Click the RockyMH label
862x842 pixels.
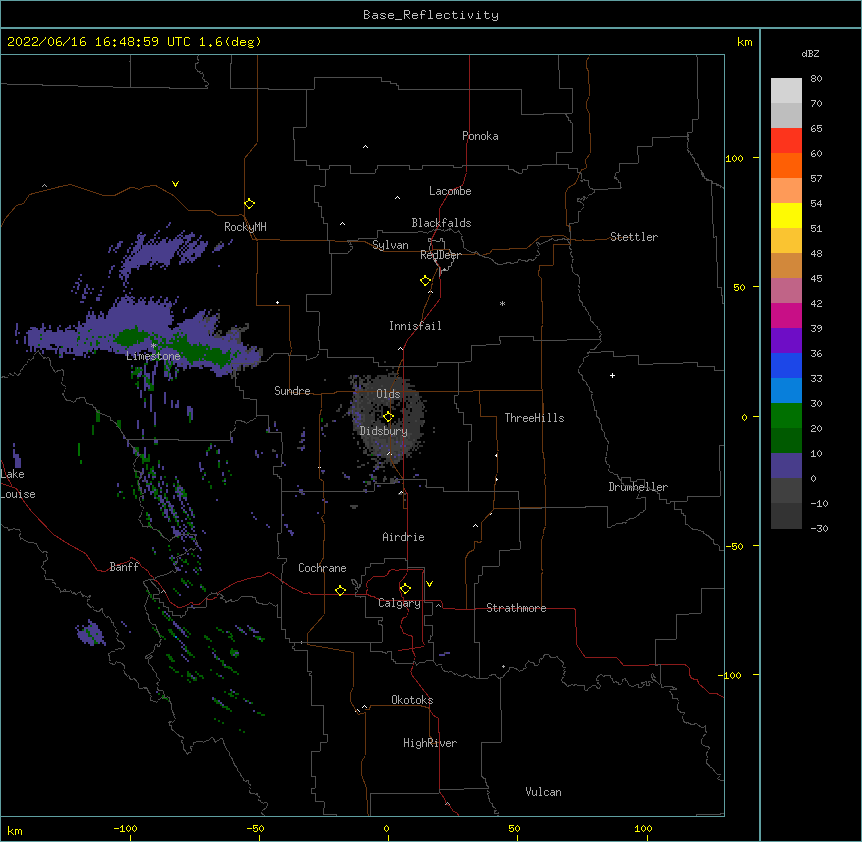(245, 227)
